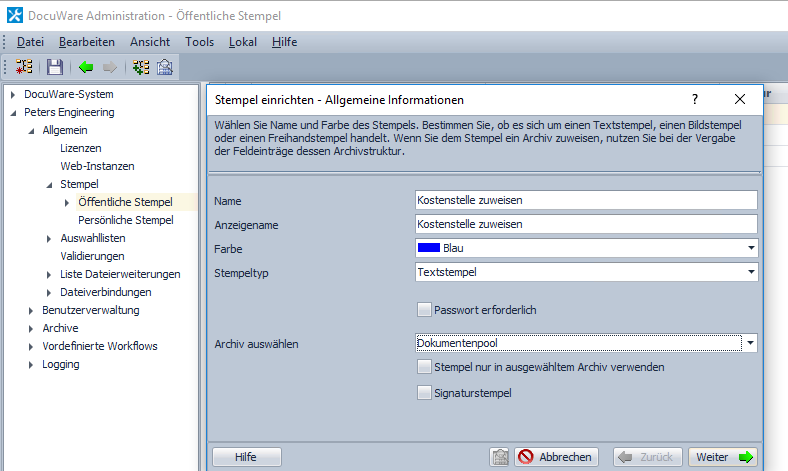Click the save floppy disk icon
The image size is (788, 471).
54,67
